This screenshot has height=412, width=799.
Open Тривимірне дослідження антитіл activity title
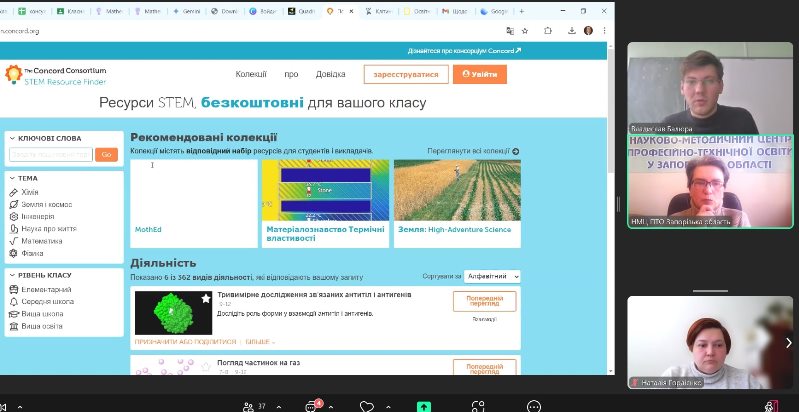314,295
